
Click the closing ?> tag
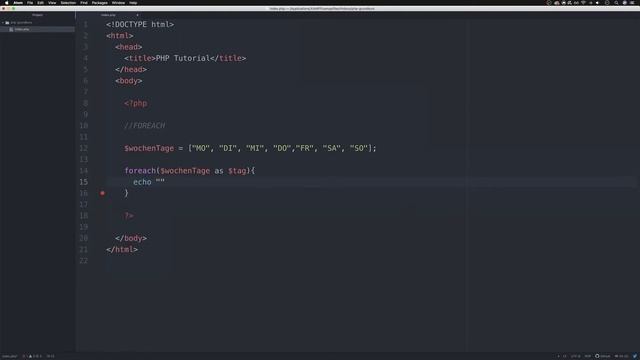[129, 216]
